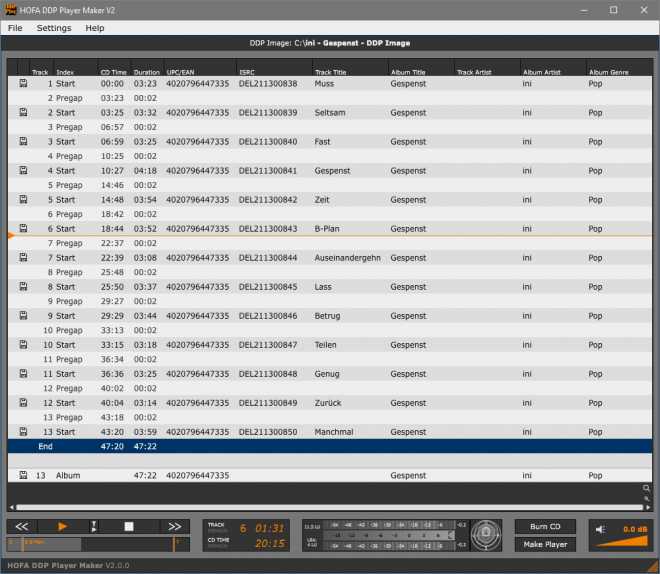Click the Album row duration 47:22
The image size is (660, 574).
145,475
